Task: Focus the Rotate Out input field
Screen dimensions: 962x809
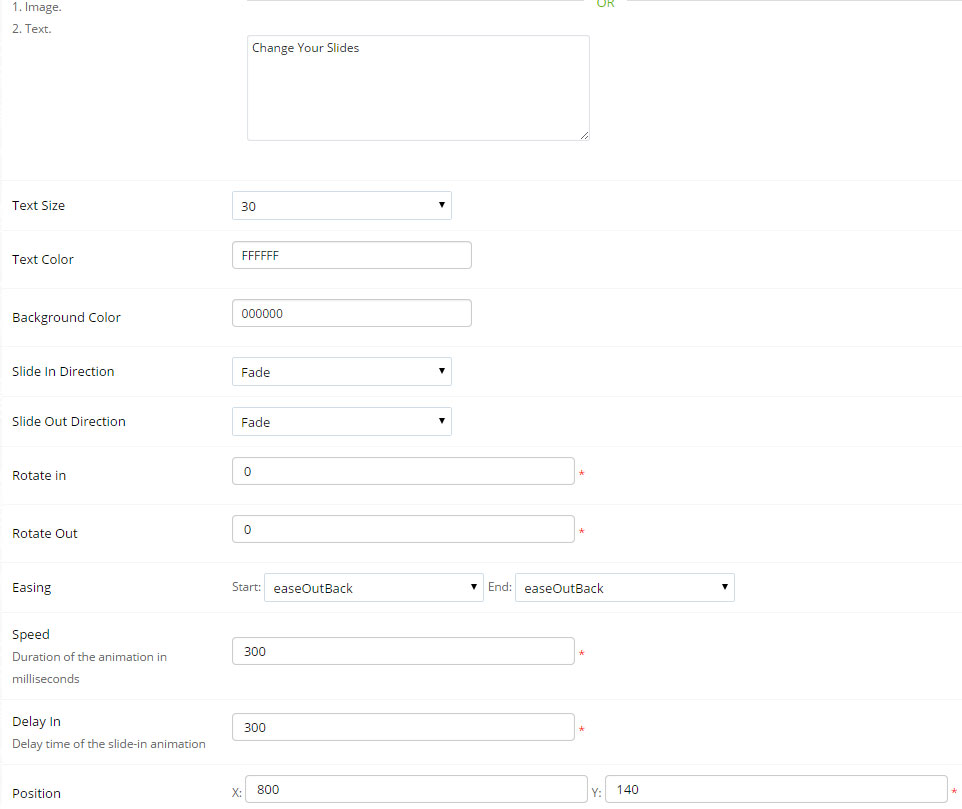Action: (x=403, y=530)
